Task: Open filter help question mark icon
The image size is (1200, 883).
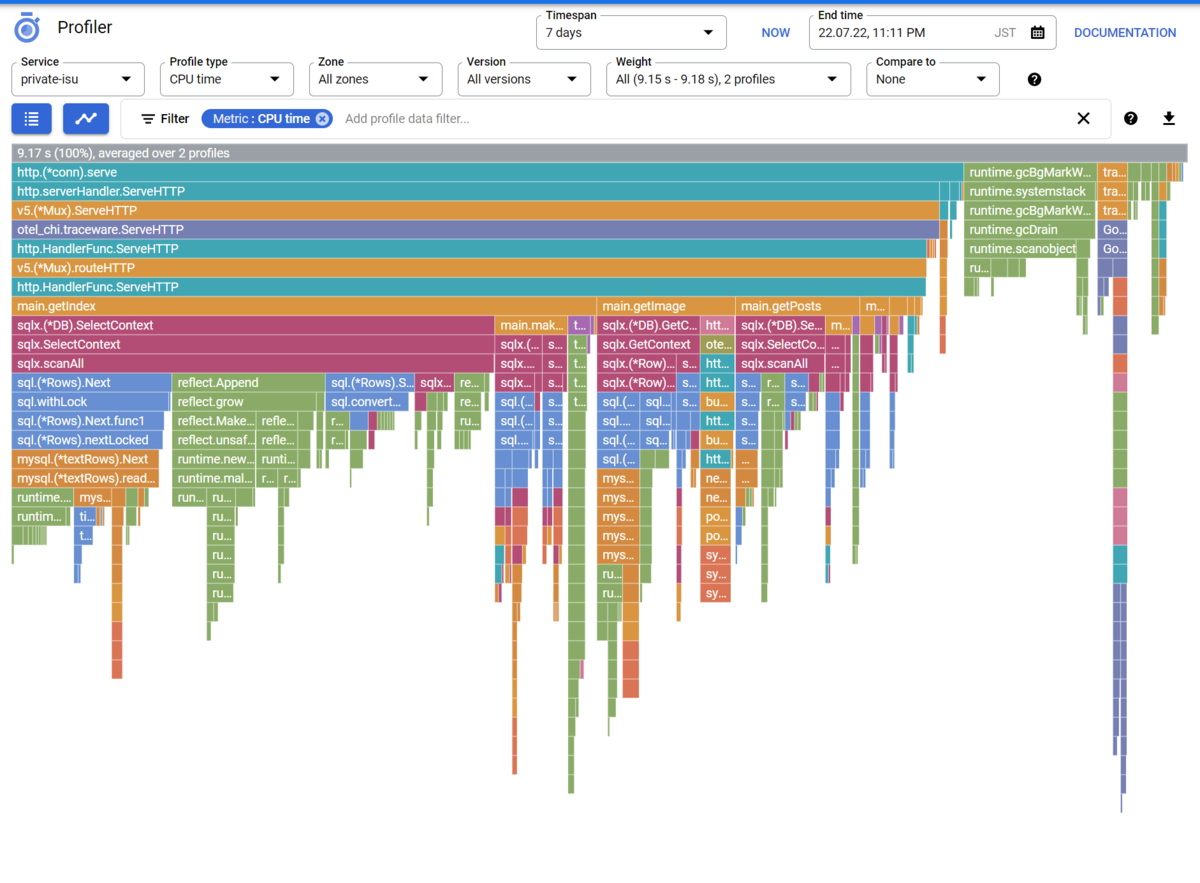Action: 1131,119
